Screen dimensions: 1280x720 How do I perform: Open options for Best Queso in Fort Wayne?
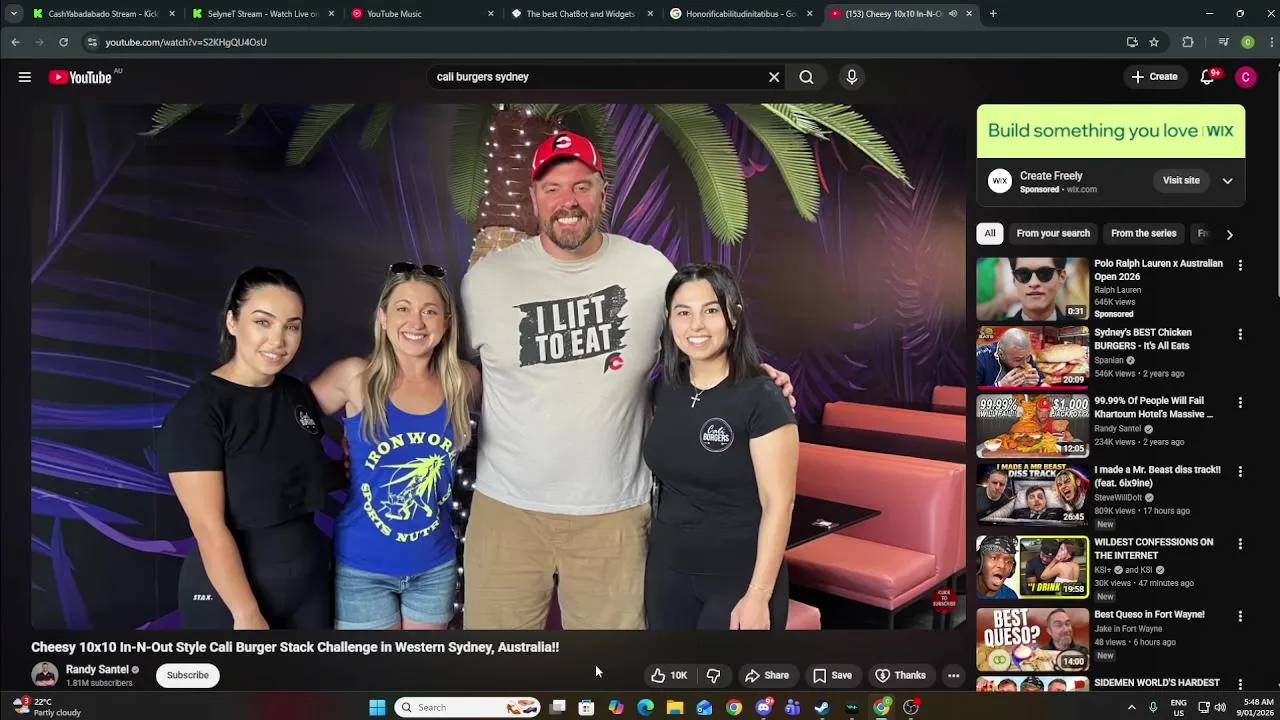(1240, 616)
